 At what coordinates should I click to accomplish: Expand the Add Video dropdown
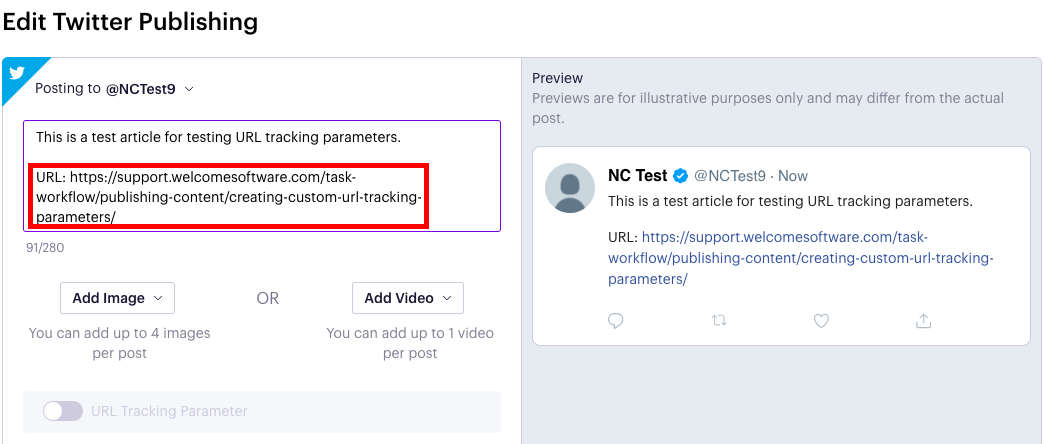point(407,298)
